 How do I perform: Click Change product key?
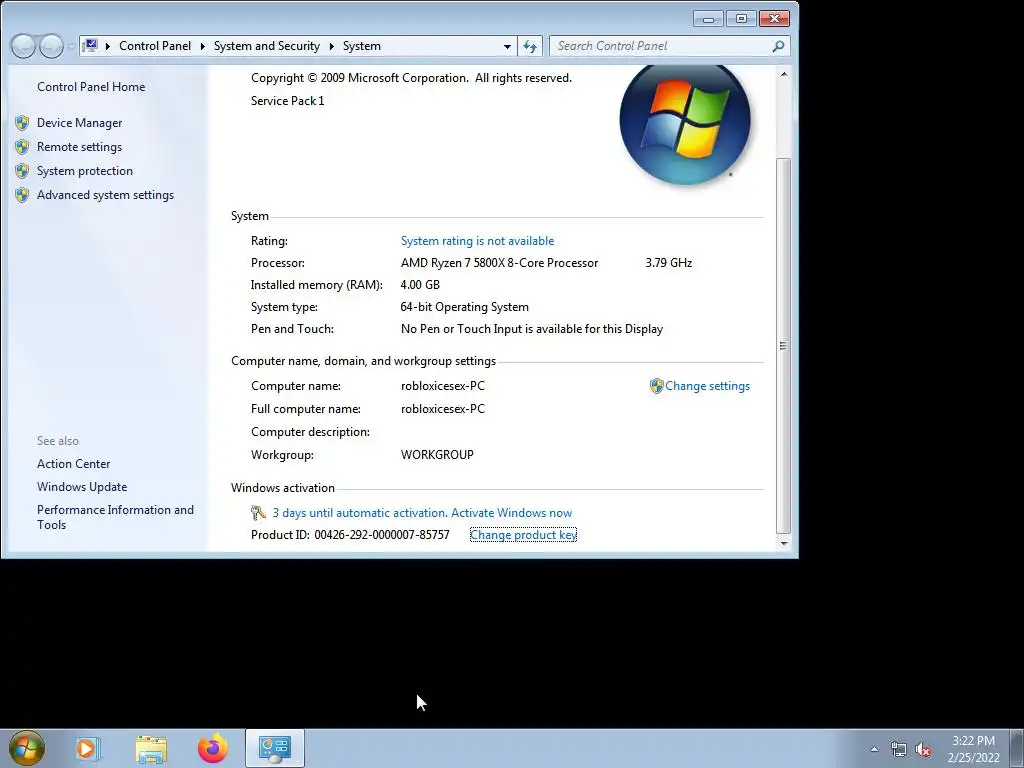[x=523, y=535]
